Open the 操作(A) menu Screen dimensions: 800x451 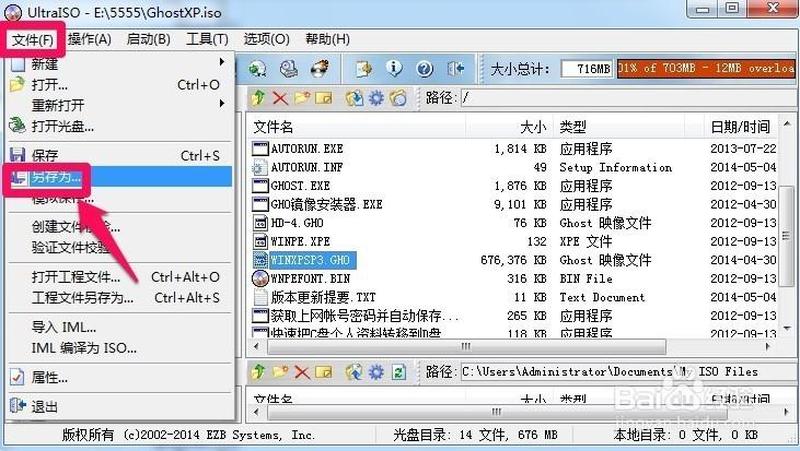(x=89, y=39)
